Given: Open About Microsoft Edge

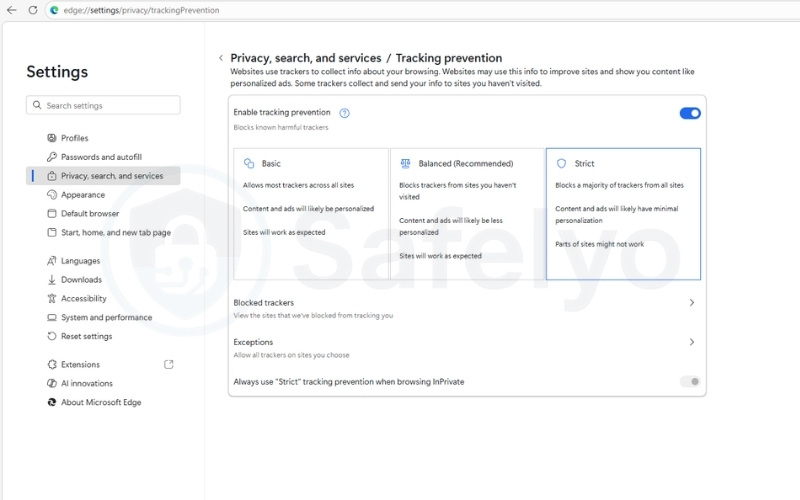Looking at the screenshot, I should pos(103,402).
